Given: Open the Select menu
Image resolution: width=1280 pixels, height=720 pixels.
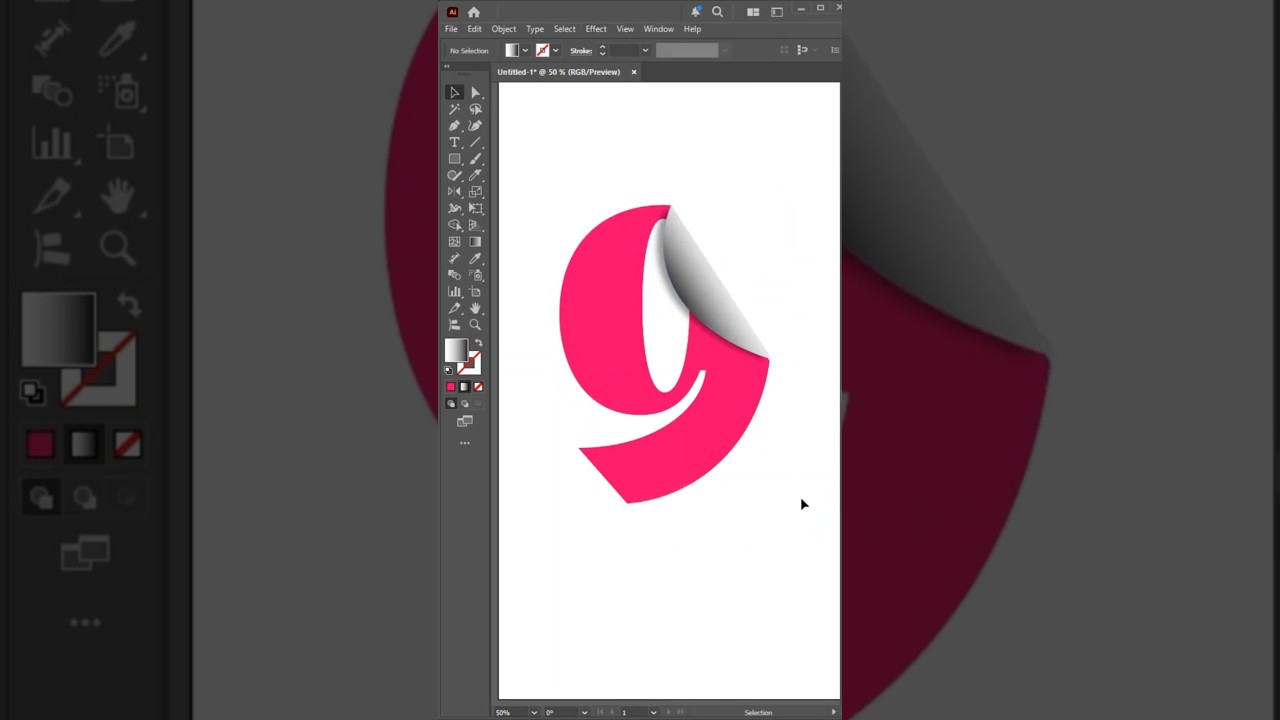Looking at the screenshot, I should click(x=565, y=29).
